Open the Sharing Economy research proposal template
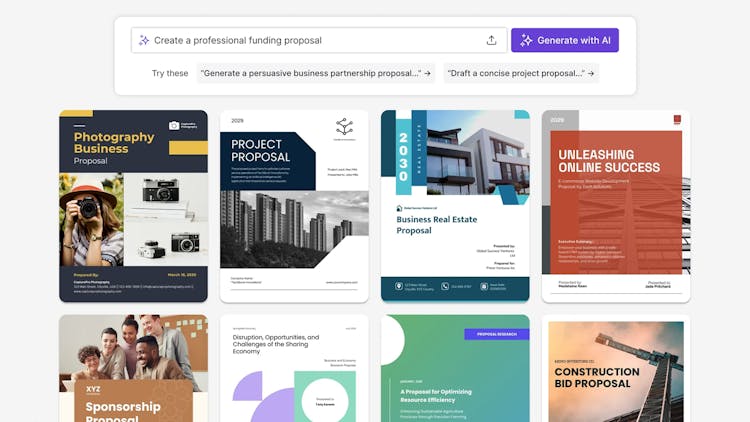Viewport: 750px width, 422px height. pyautogui.click(x=294, y=370)
